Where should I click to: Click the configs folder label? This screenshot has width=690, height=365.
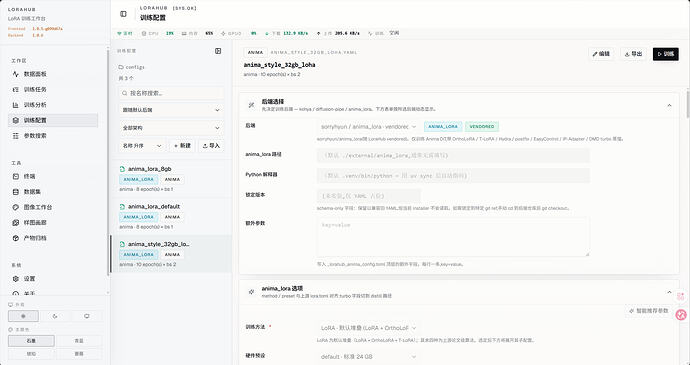(x=132, y=67)
